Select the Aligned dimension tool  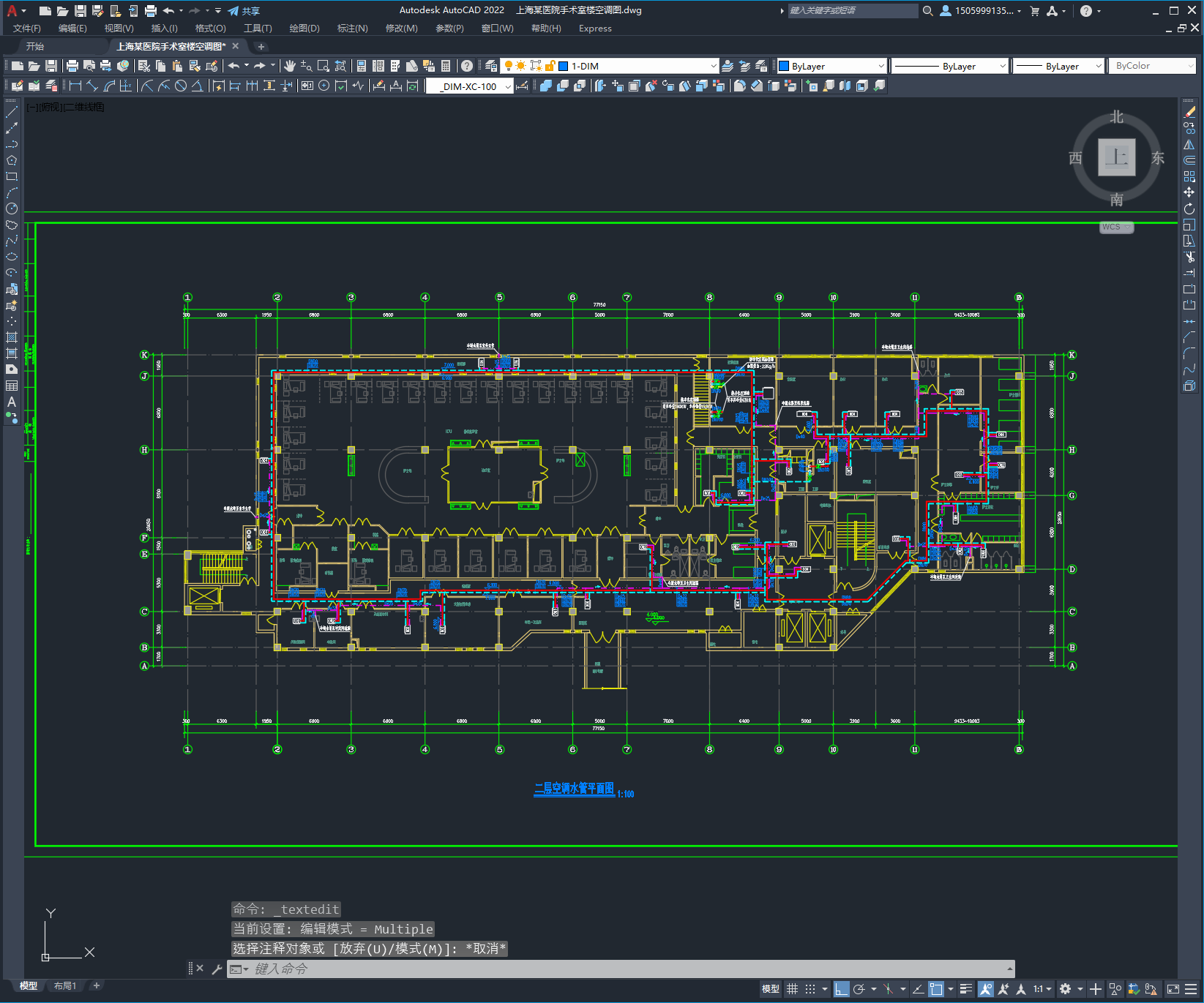(92, 86)
